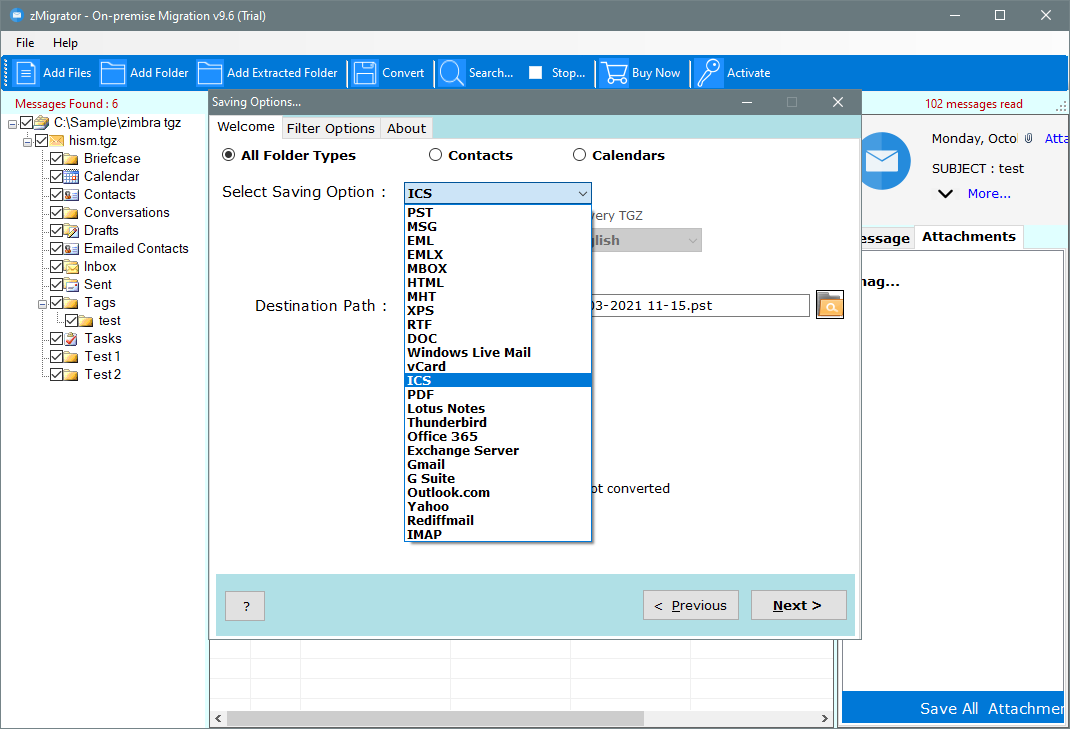Choose Thunderbird from saving option list
Viewport: 1070px width, 729px height.
(x=497, y=422)
